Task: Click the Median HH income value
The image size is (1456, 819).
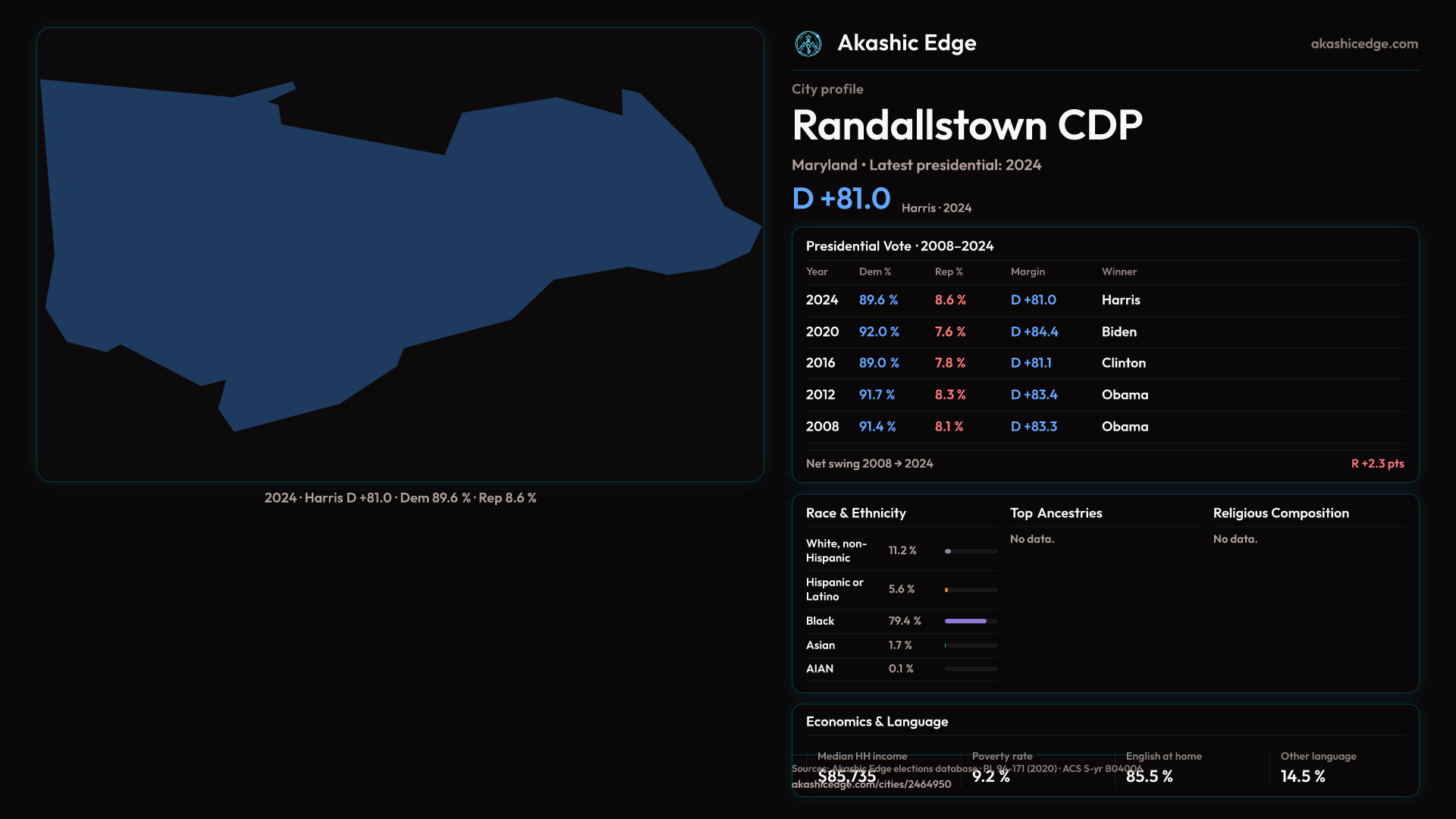Action: pyautogui.click(x=846, y=777)
